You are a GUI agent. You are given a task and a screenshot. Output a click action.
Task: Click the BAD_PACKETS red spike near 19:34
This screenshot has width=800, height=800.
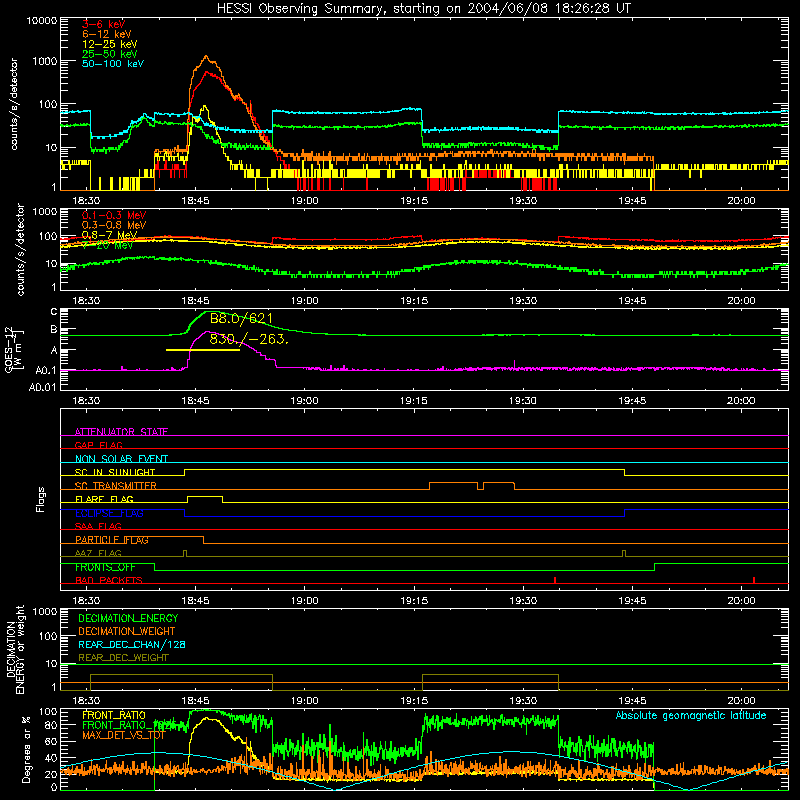(555, 580)
